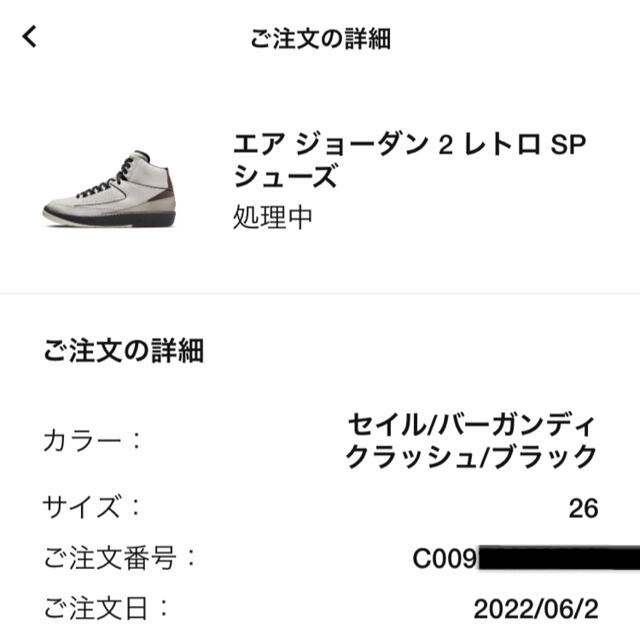Click the divider line below product summary

[x=320, y=293]
